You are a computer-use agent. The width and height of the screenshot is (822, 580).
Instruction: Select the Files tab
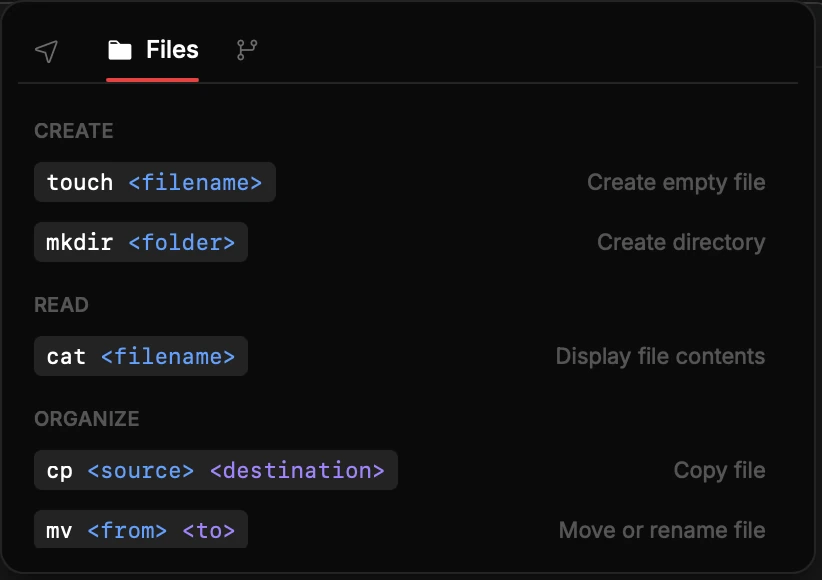tap(153, 50)
